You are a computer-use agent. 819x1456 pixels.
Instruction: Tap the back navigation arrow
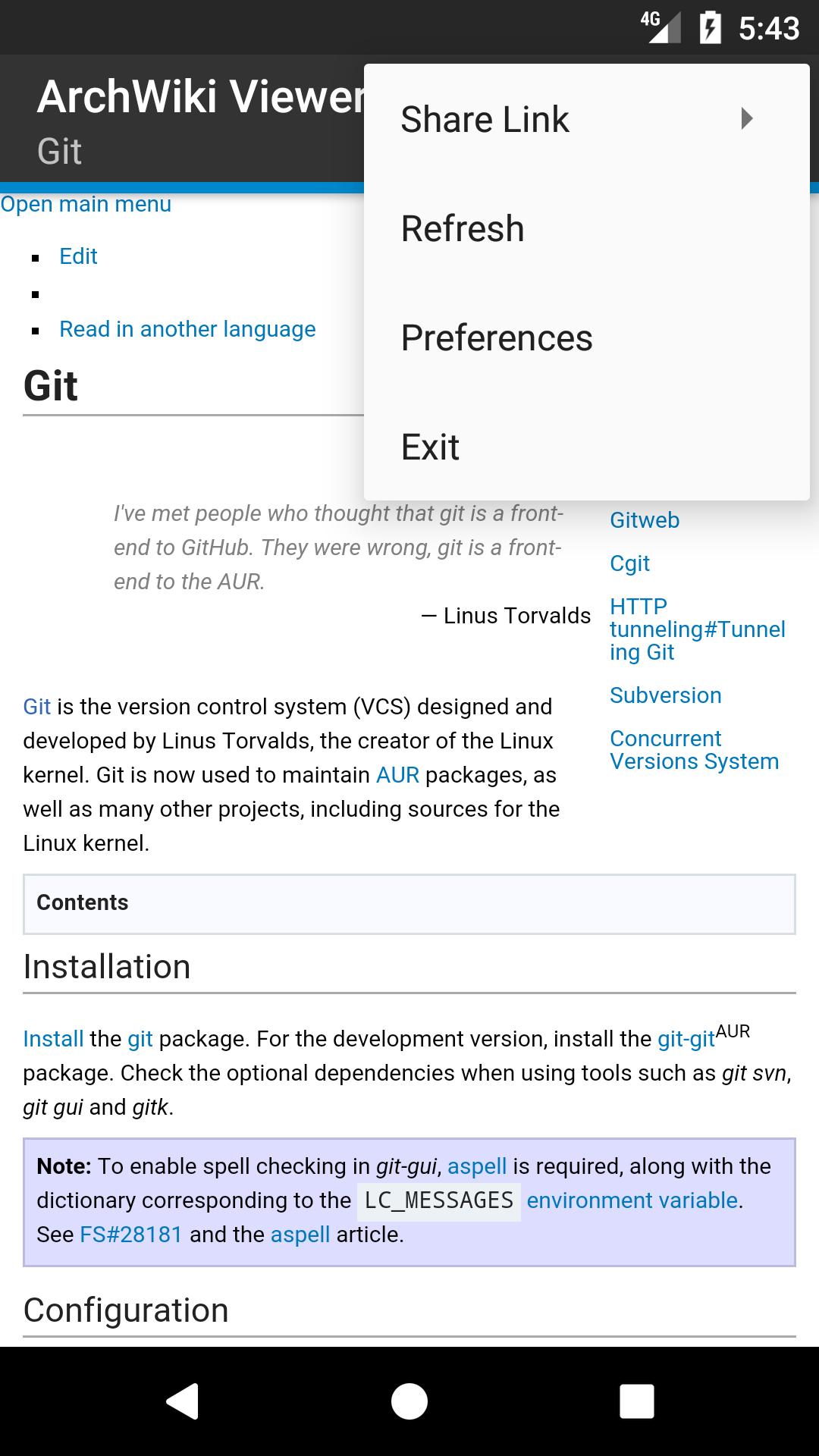coord(182,1399)
